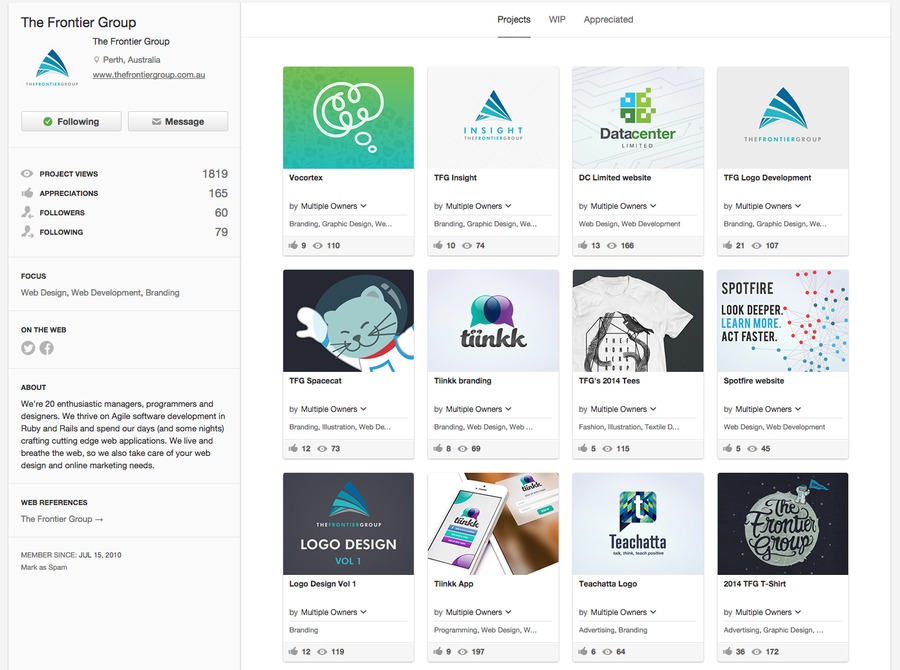Screen dimensions: 900x670
Task: Expand Multiple Owners on TFG Insight card
Action: (478, 206)
